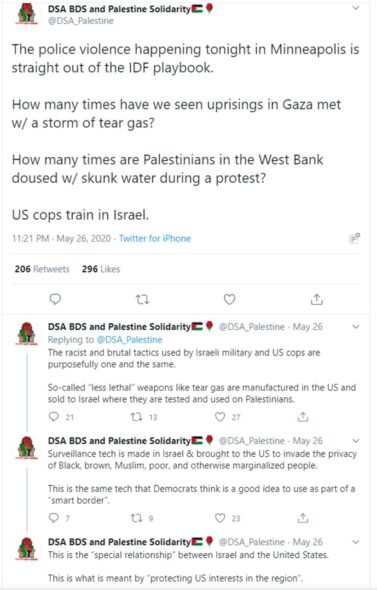
Task: Reply to the tweet with 21 replies
Action: click(54, 417)
